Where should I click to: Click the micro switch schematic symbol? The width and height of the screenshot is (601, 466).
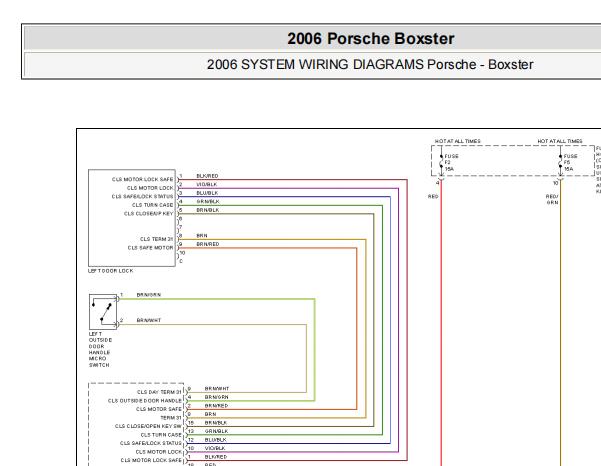point(103,312)
